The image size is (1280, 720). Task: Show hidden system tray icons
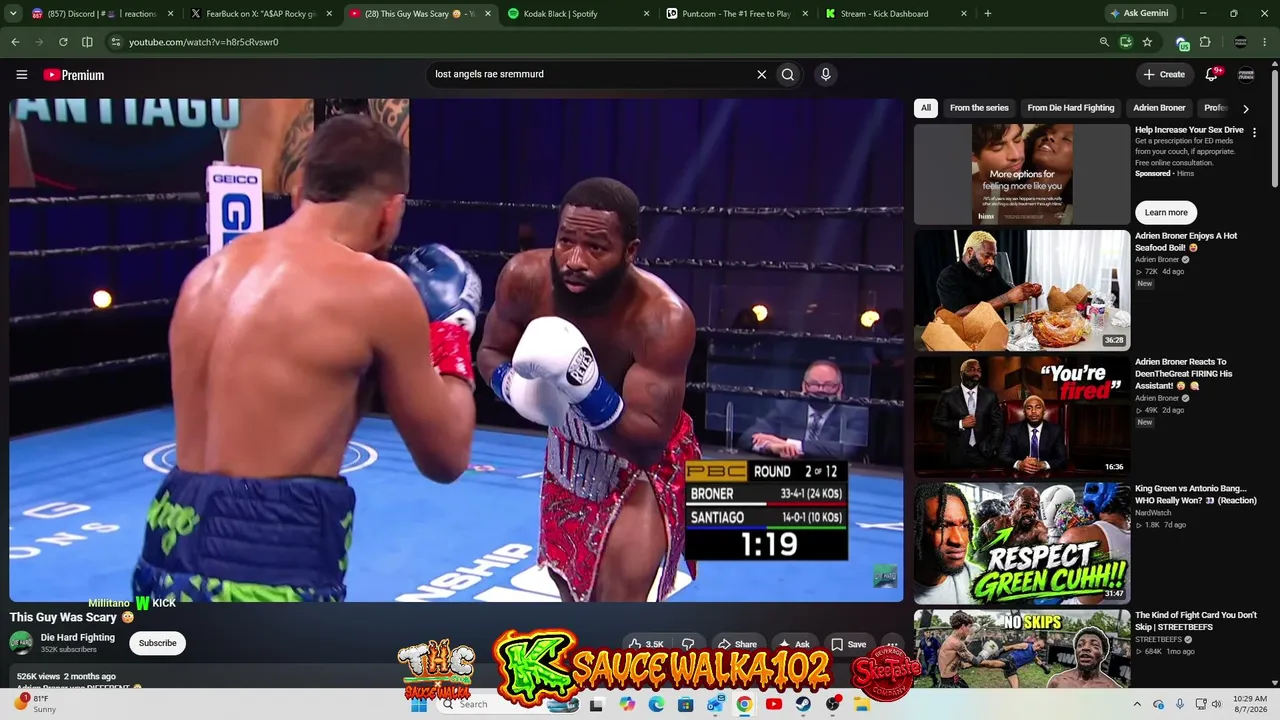pos(1137,704)
